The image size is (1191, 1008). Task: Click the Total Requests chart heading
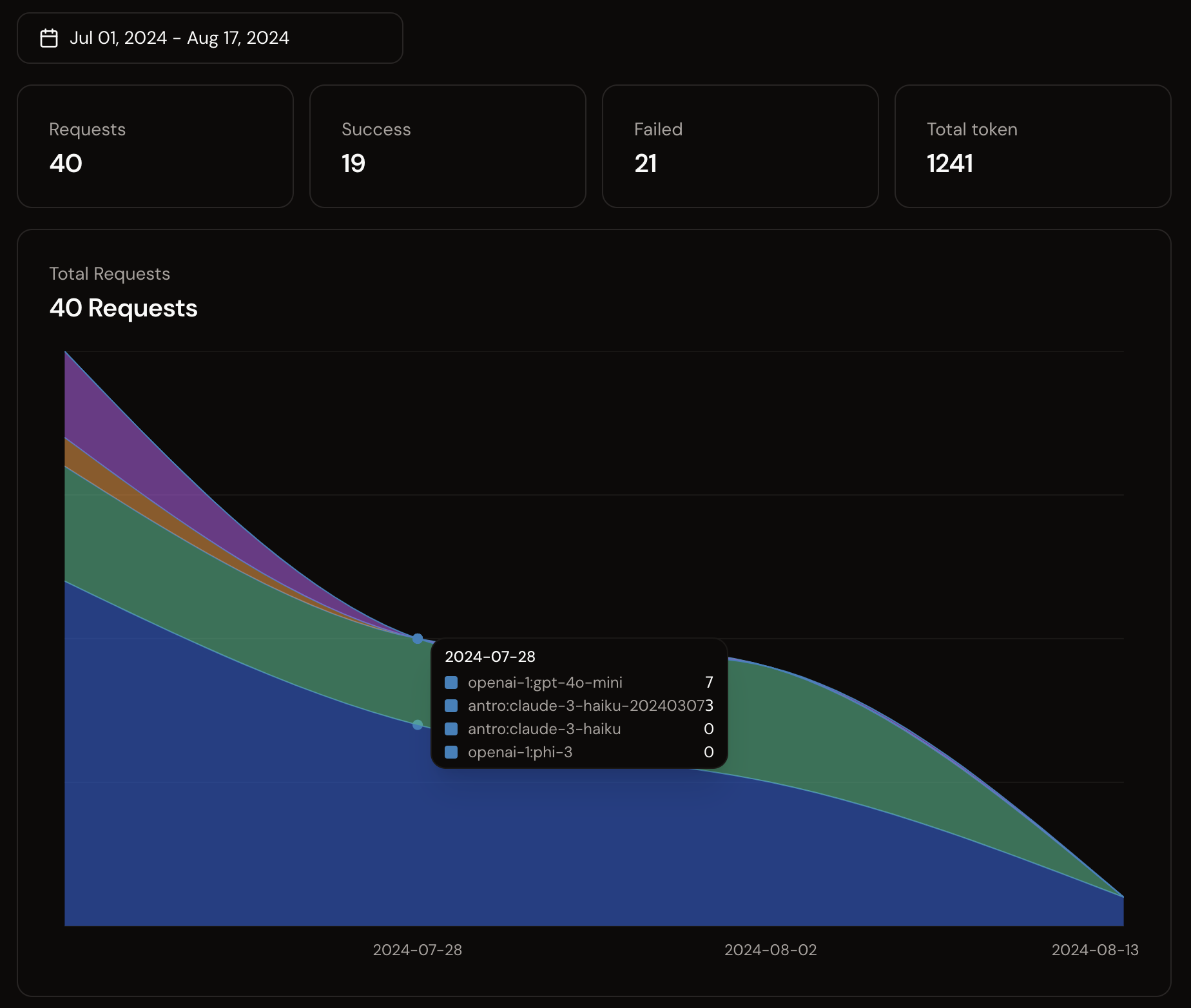click(110, 274)
